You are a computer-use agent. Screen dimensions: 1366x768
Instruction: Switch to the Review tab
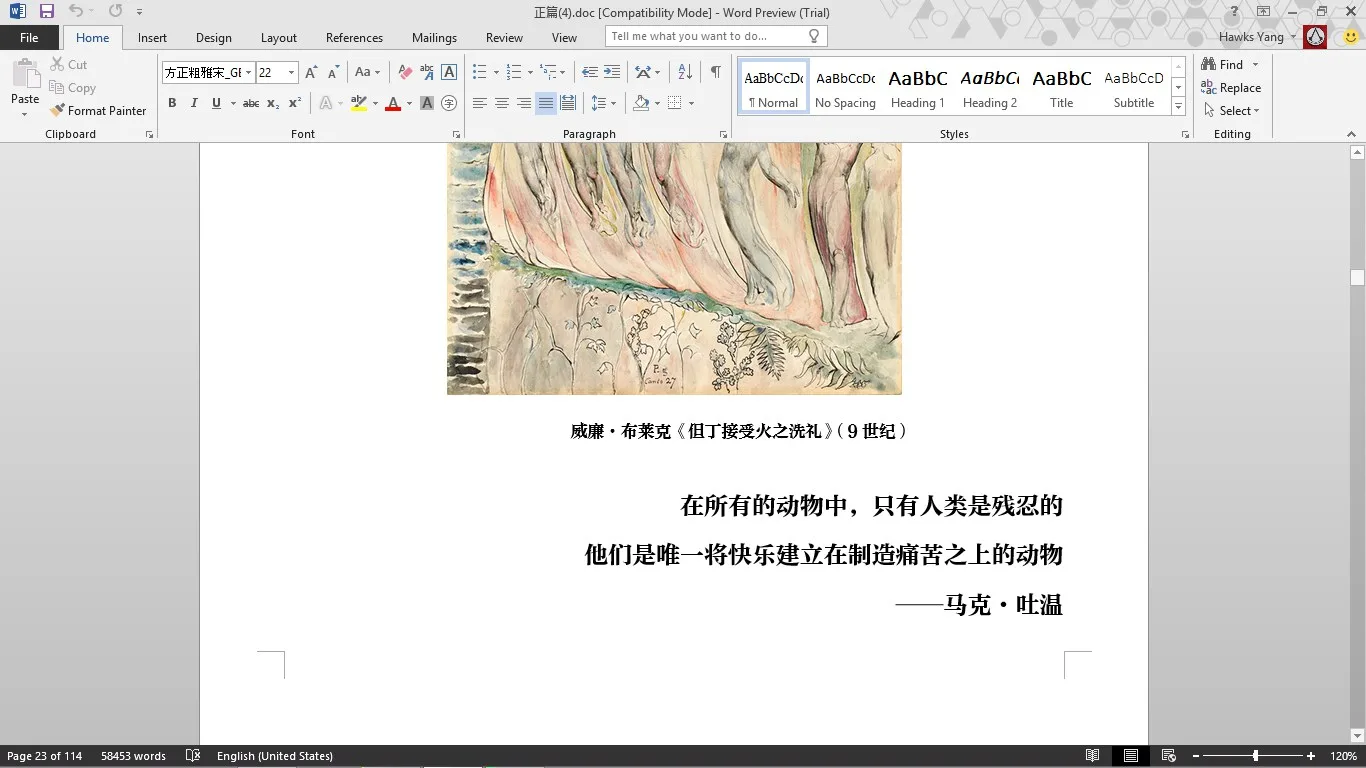tap(504, 37)
